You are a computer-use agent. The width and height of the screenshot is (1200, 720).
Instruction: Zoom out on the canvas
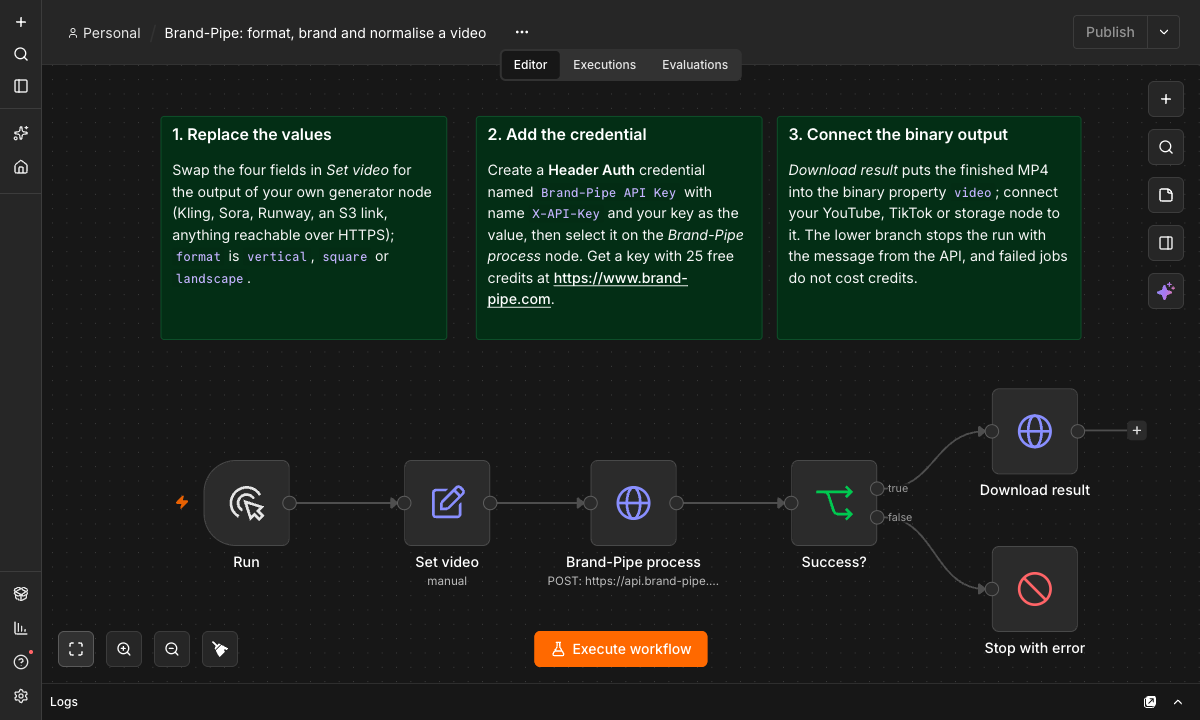pos(172,649)
